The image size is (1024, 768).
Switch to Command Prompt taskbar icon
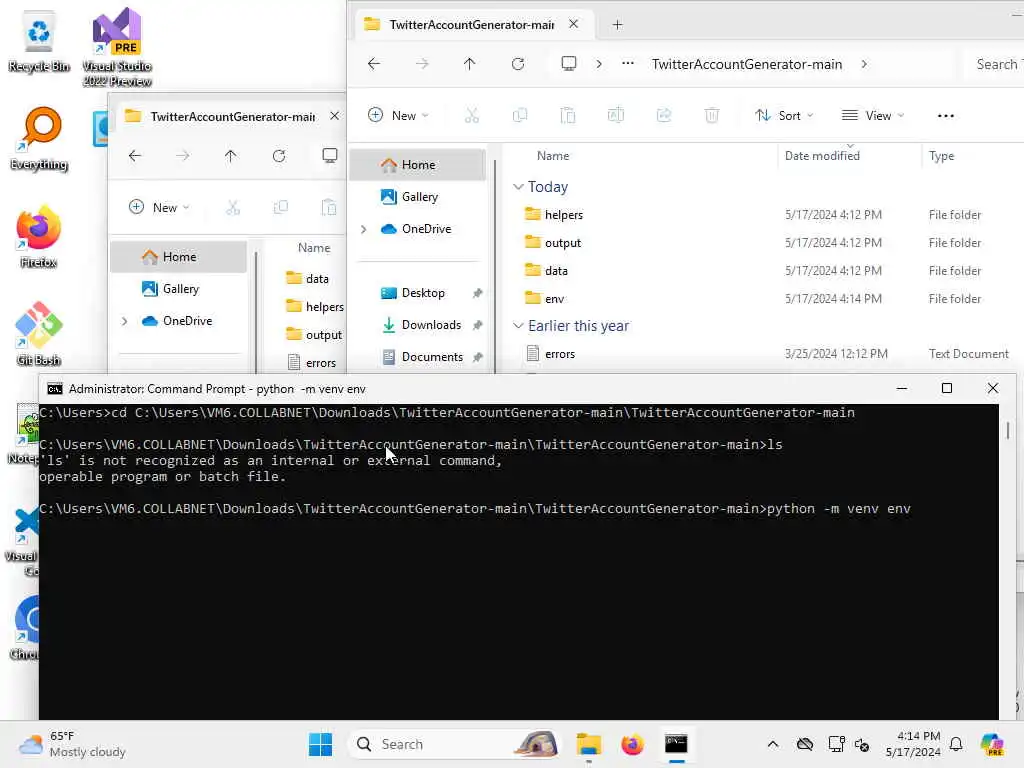click(676, 744)
